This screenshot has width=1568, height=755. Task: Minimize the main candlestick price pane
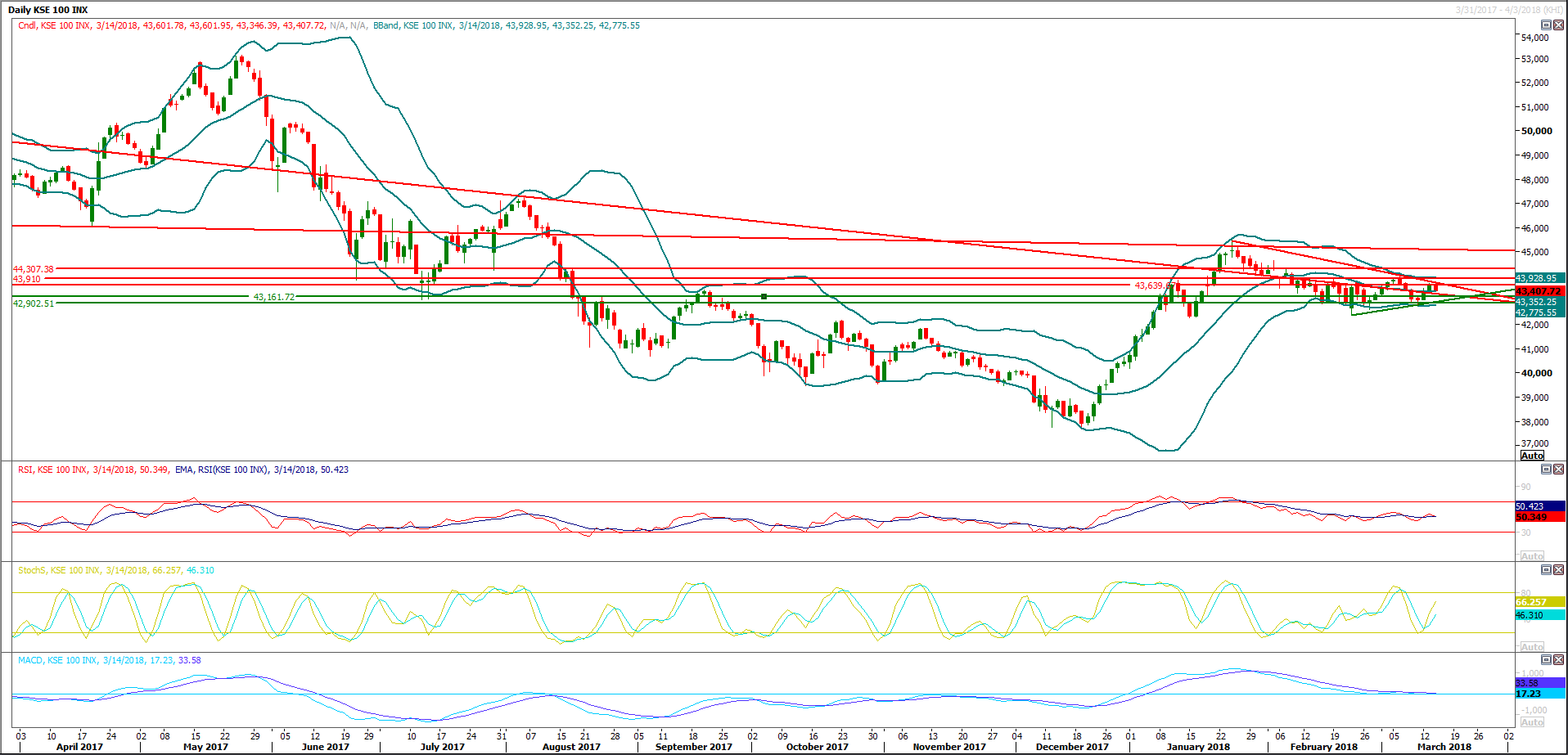coord(1546,25)
